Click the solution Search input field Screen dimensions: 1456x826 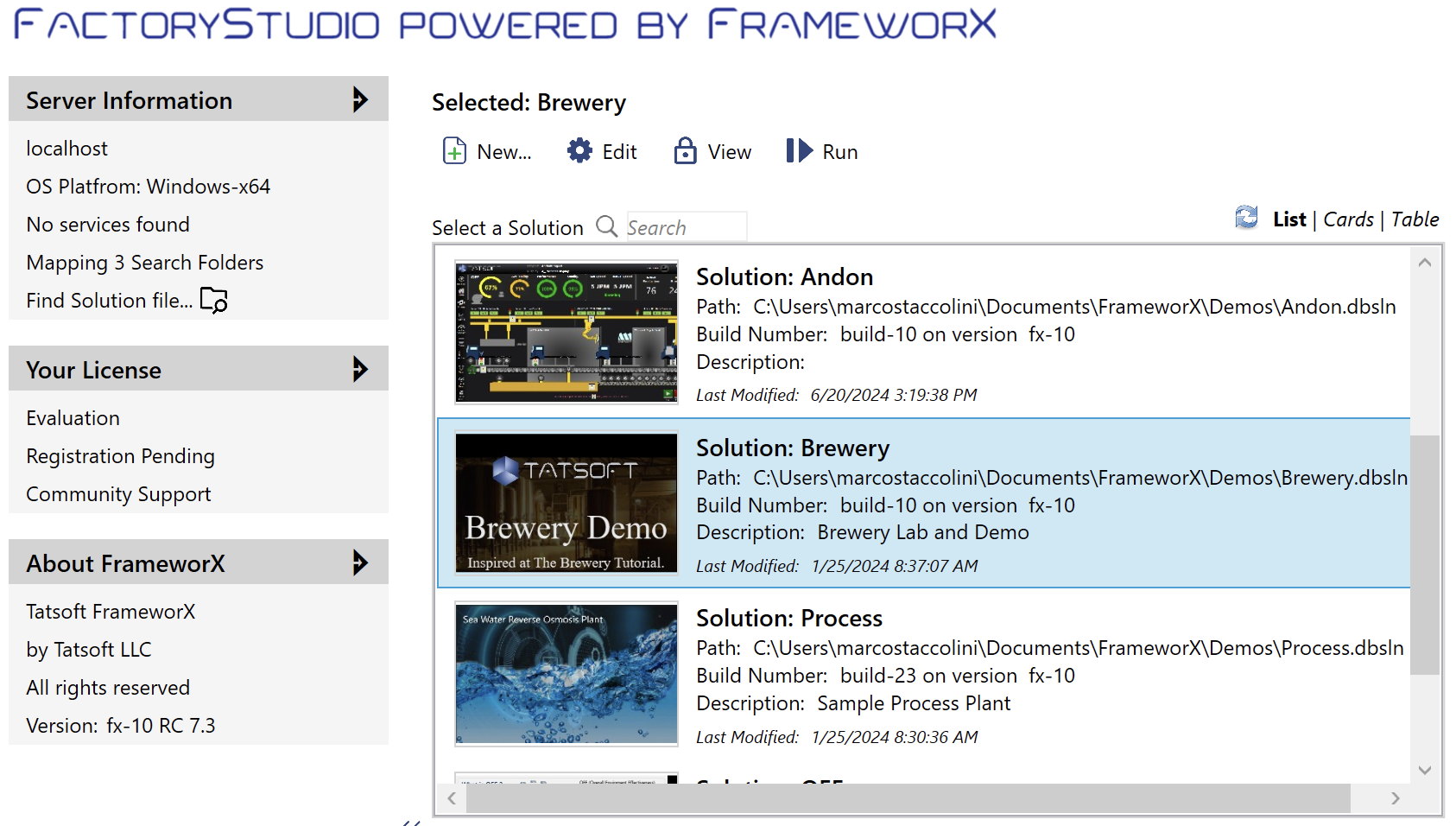(687, 226)
